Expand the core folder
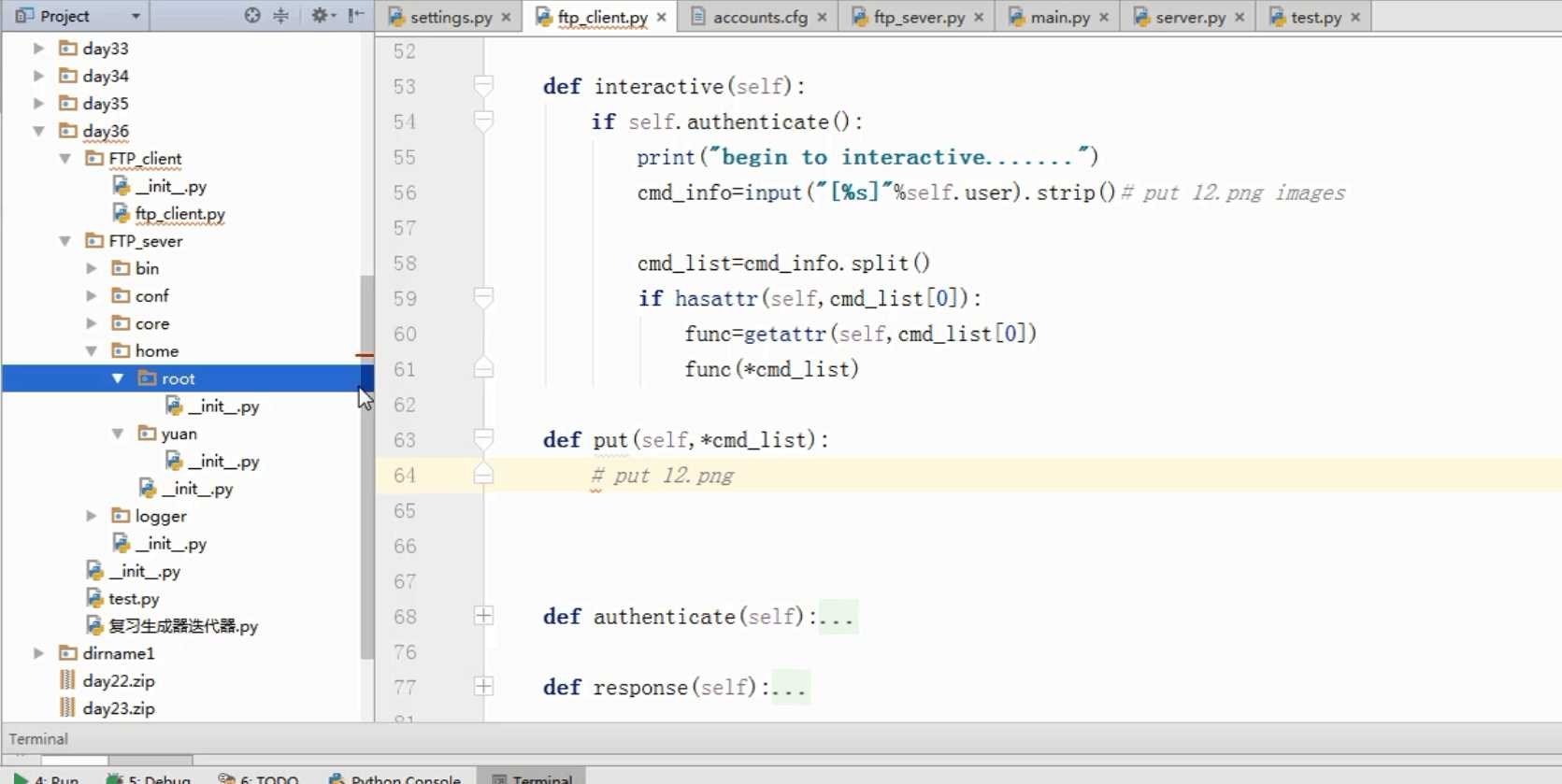 click(x=91, y=323)
